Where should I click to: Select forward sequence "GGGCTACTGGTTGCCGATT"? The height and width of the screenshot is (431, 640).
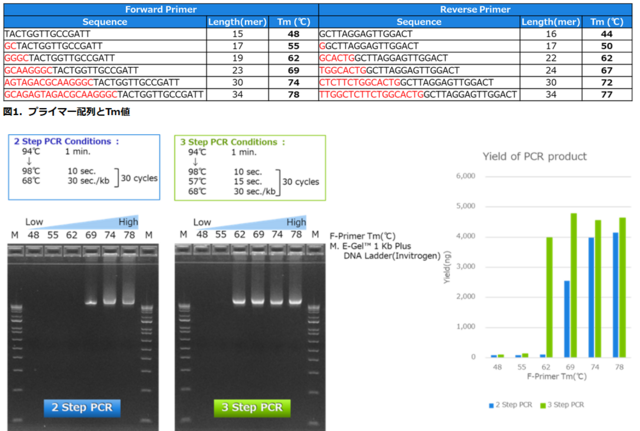tap(60, 58)
